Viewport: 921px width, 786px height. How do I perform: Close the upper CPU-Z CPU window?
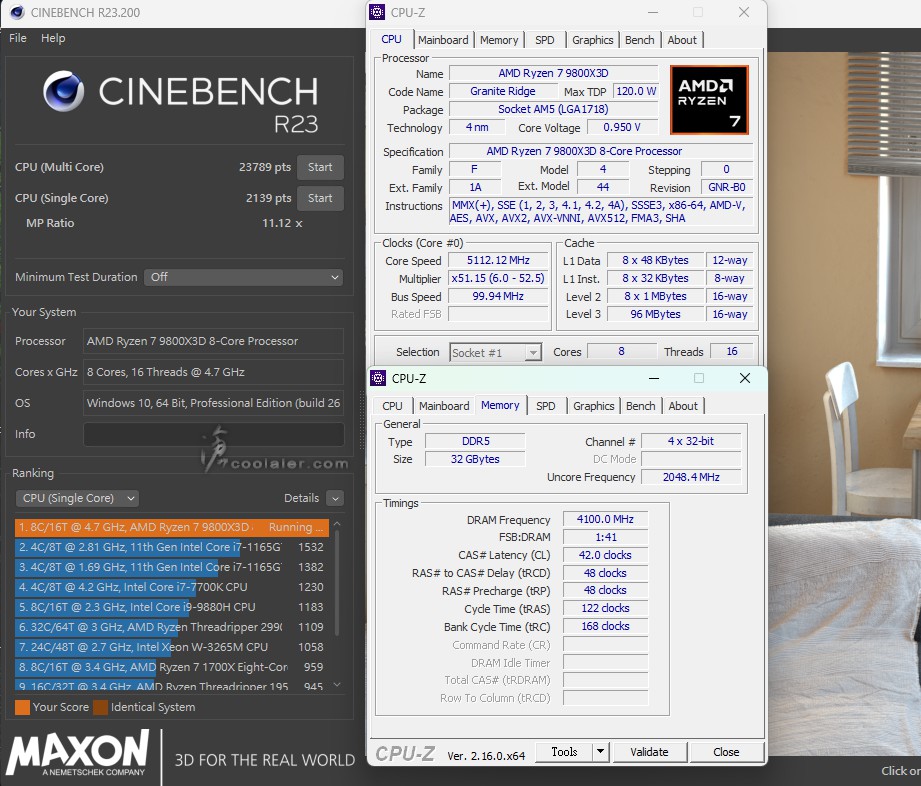click(744, 12)
